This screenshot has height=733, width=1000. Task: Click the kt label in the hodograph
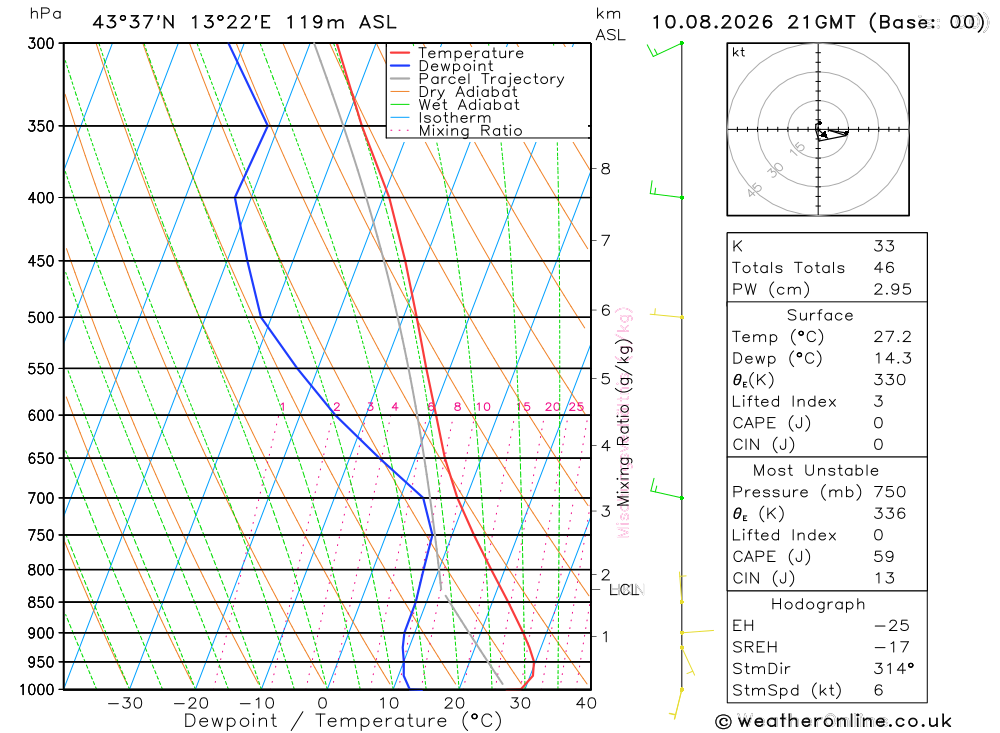(x=739, y=52)
